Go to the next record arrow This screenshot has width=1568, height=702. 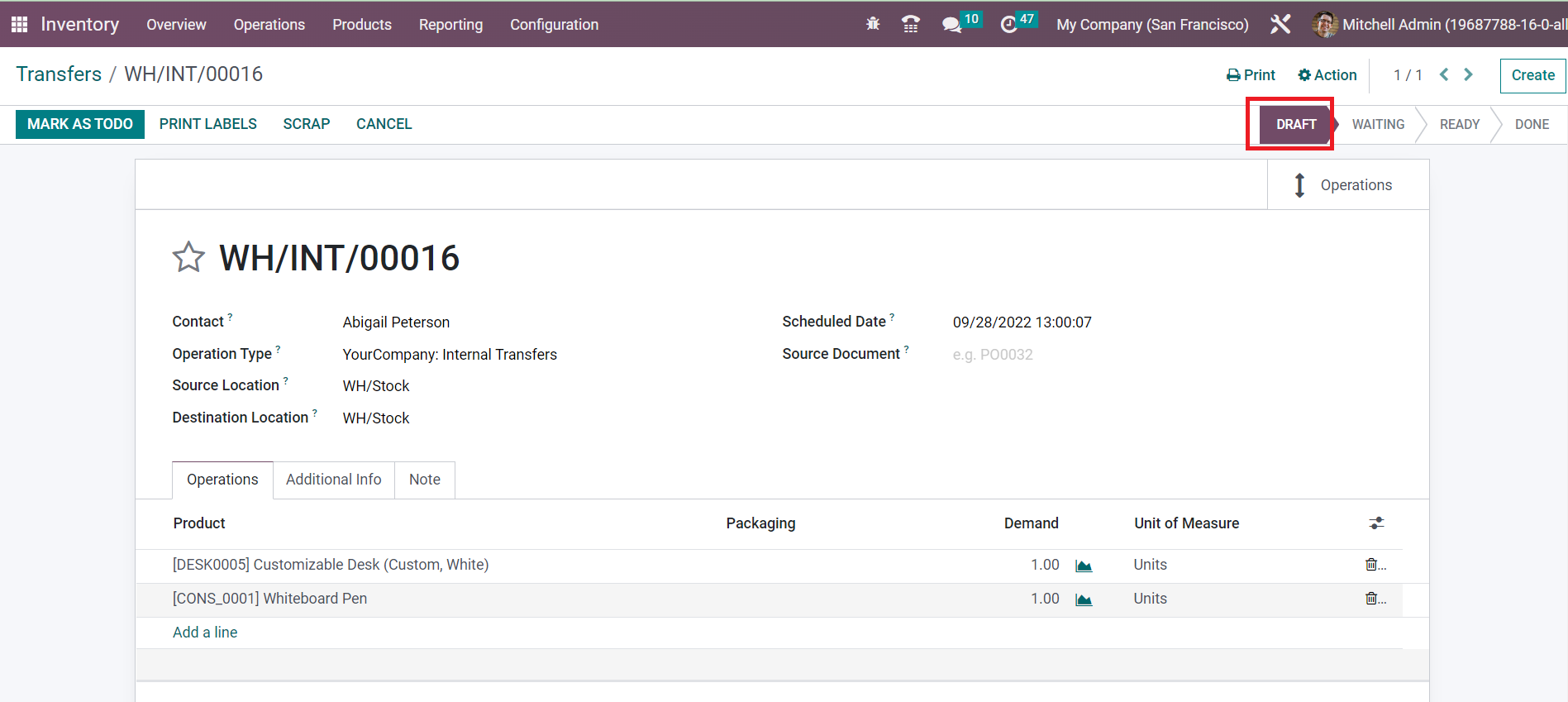1469,74
